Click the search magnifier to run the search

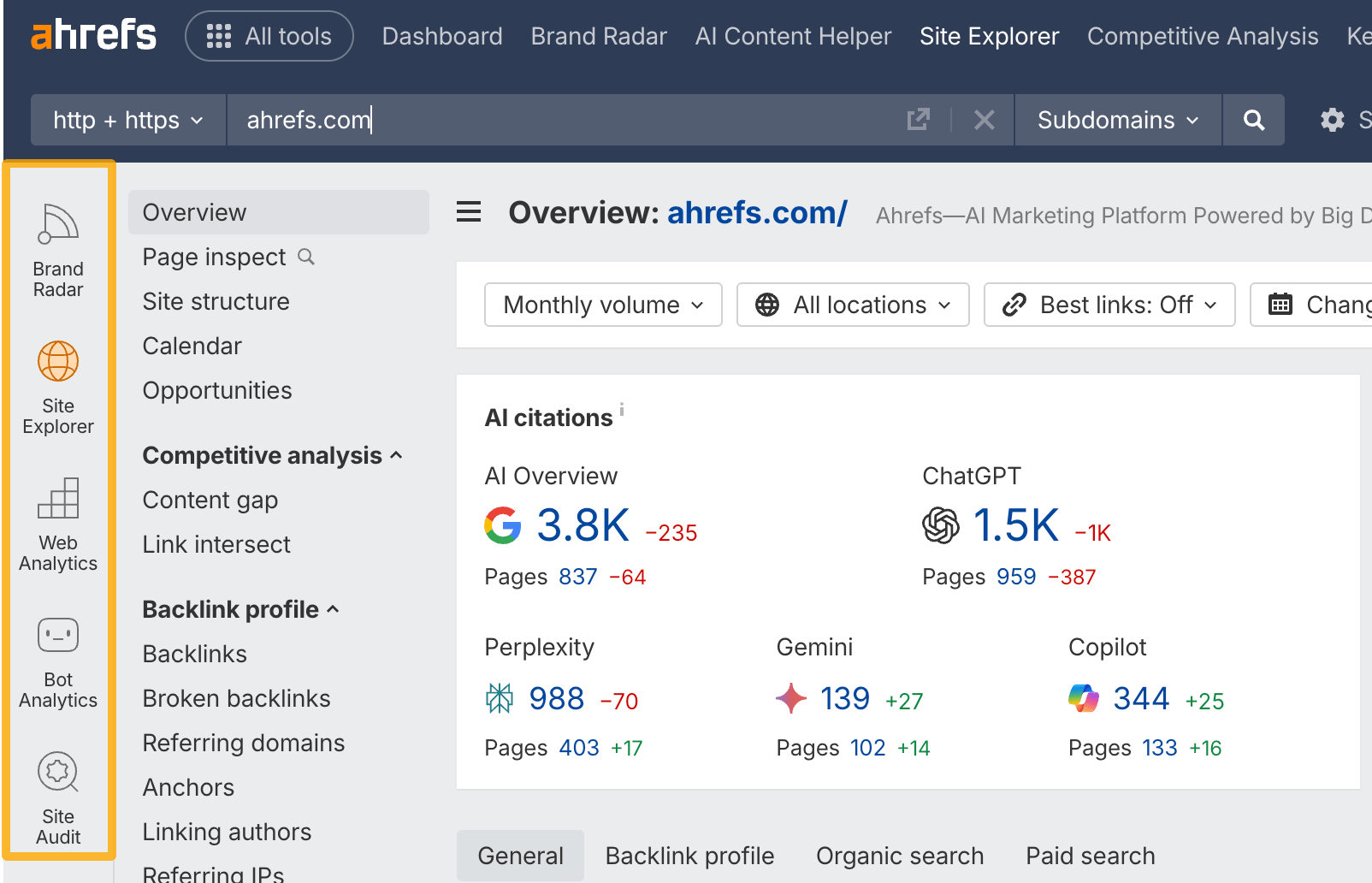pyautogui.click(x=1253, y=120)
